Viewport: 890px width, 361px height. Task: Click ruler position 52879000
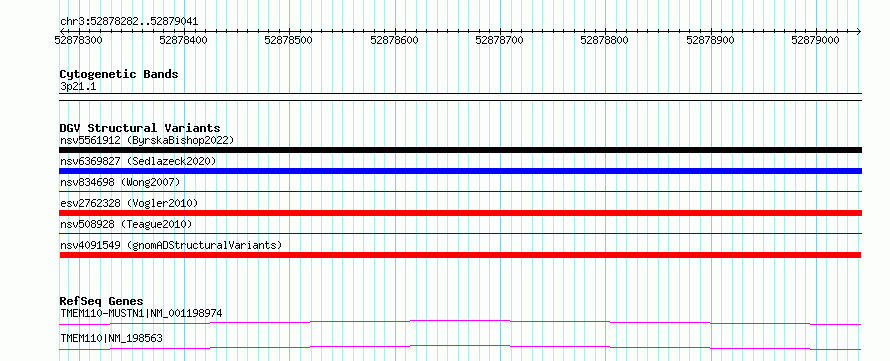(816, 40)
